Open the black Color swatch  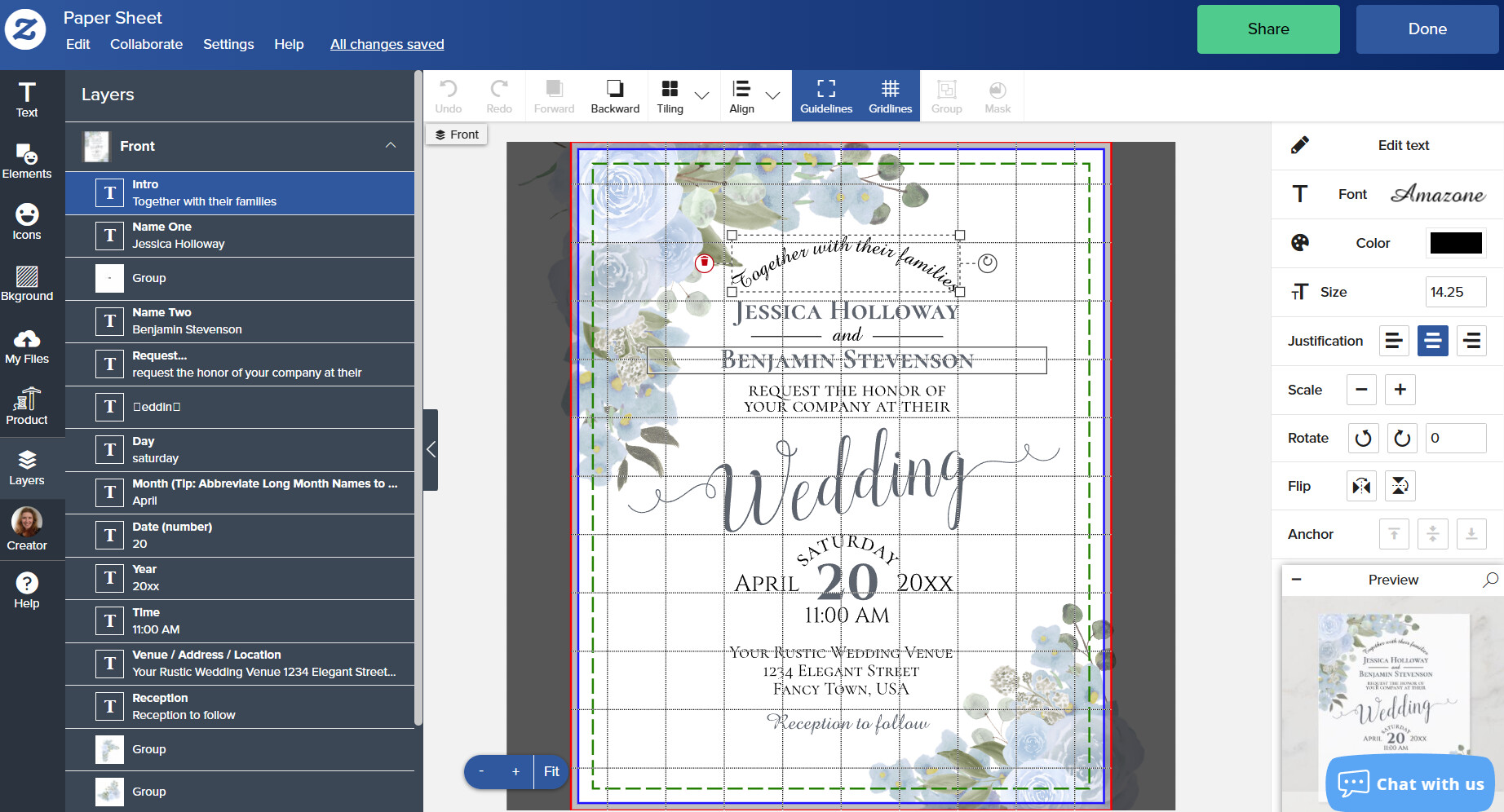(x=1456, y=243)
